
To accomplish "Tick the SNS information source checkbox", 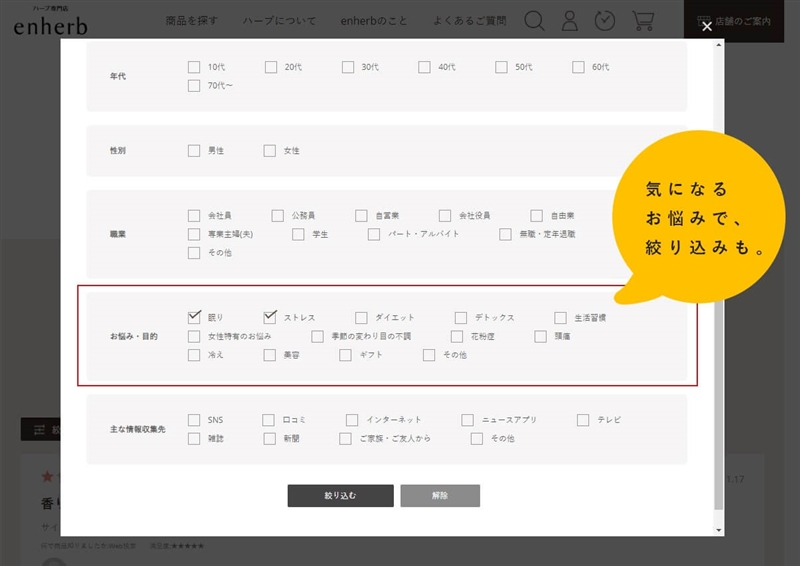I will click(194, 420).
